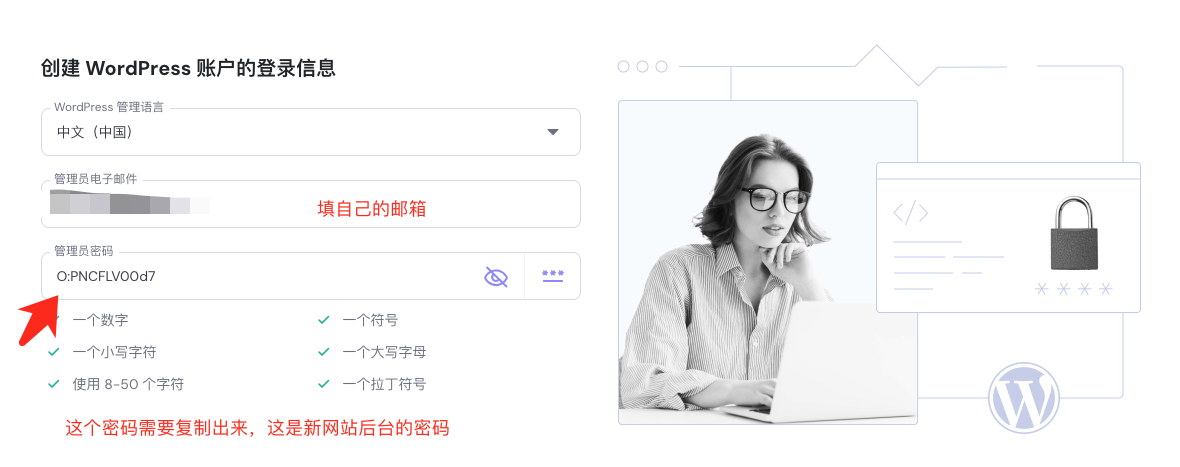Viewport: 1180px width, 467px height.
Task: Click the checkmark beside 一个大写字母
Action: [x=324, y=352]
